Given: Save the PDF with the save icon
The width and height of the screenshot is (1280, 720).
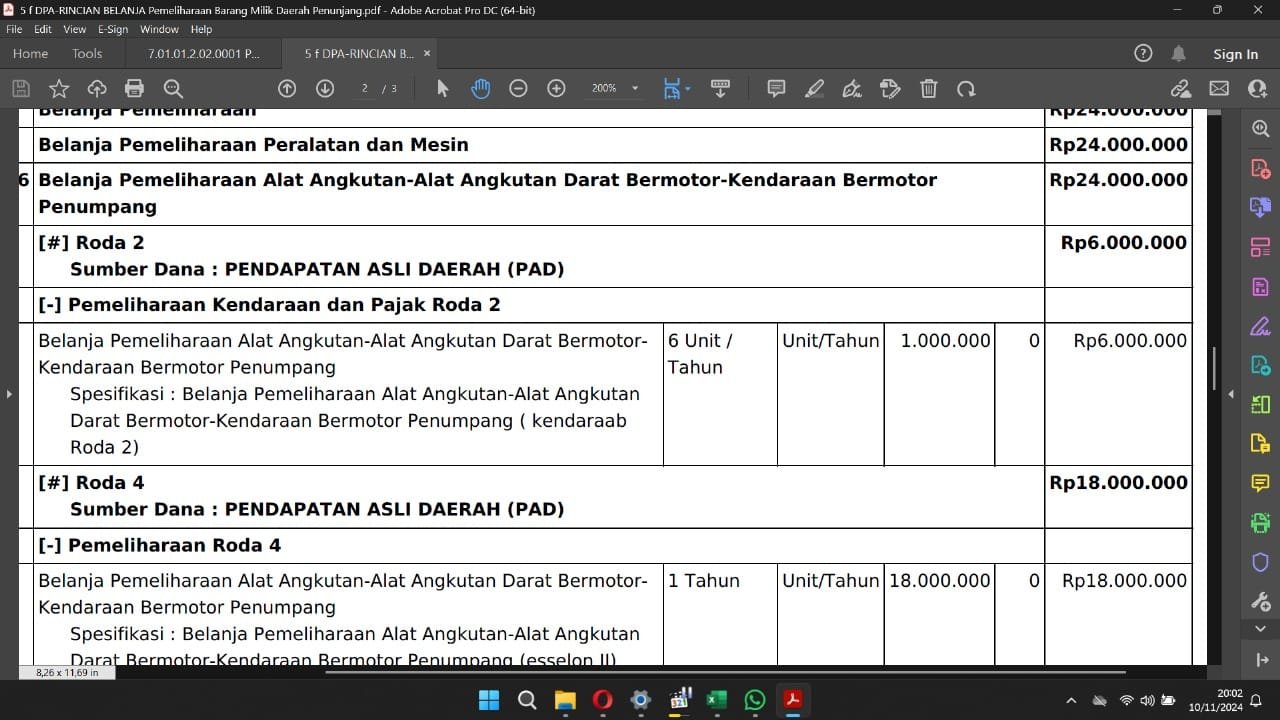Looking at the screenshot, I should [20, 88].
